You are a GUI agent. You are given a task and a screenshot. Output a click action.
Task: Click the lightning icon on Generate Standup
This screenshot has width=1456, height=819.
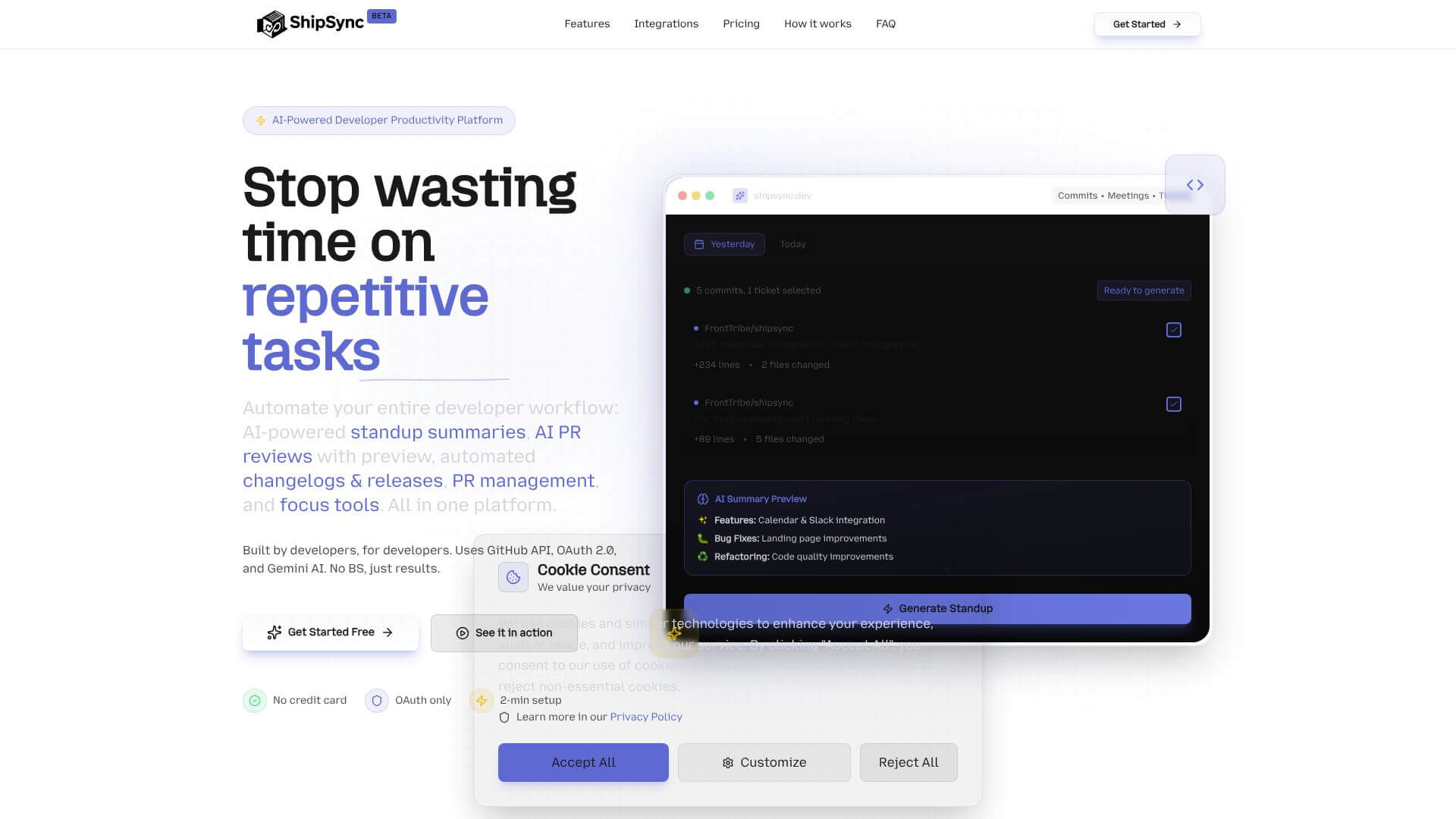coord(887,608)
